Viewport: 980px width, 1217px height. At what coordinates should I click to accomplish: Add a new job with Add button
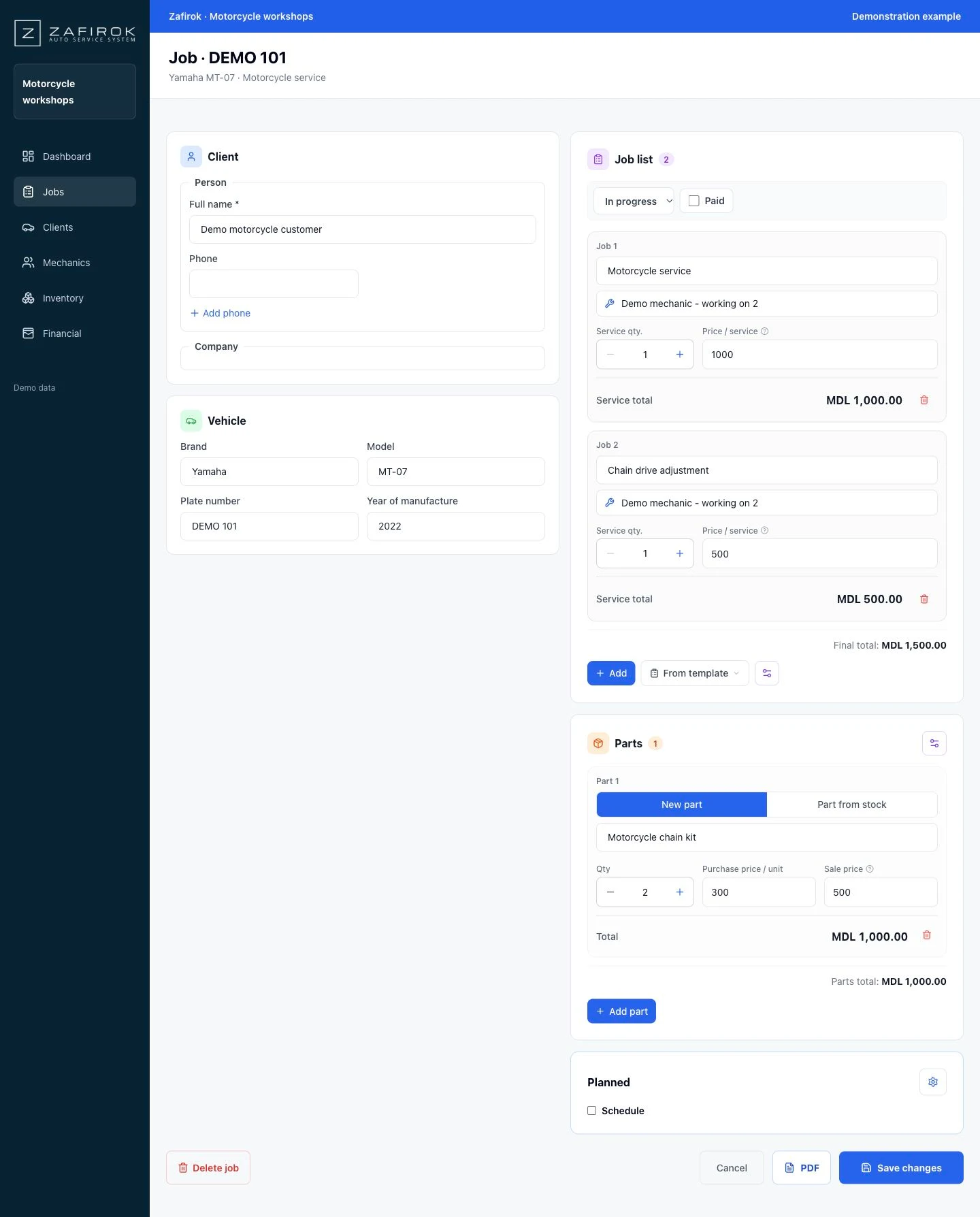pos(611,673)
